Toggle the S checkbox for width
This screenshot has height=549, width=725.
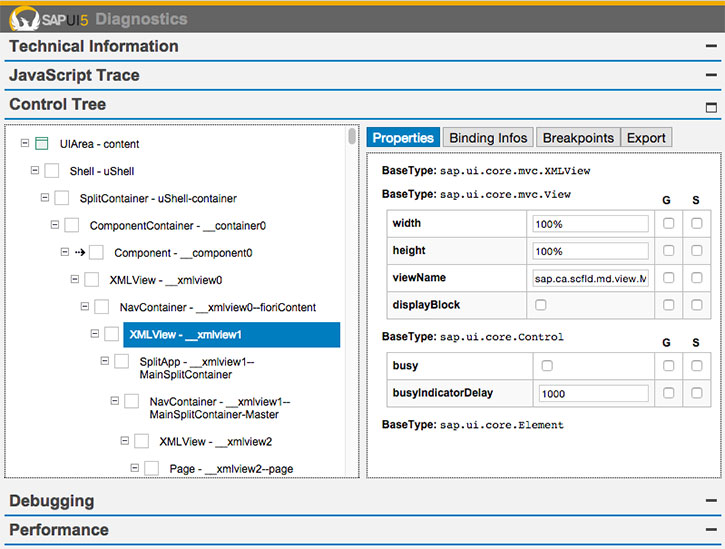tap(696, 223)
